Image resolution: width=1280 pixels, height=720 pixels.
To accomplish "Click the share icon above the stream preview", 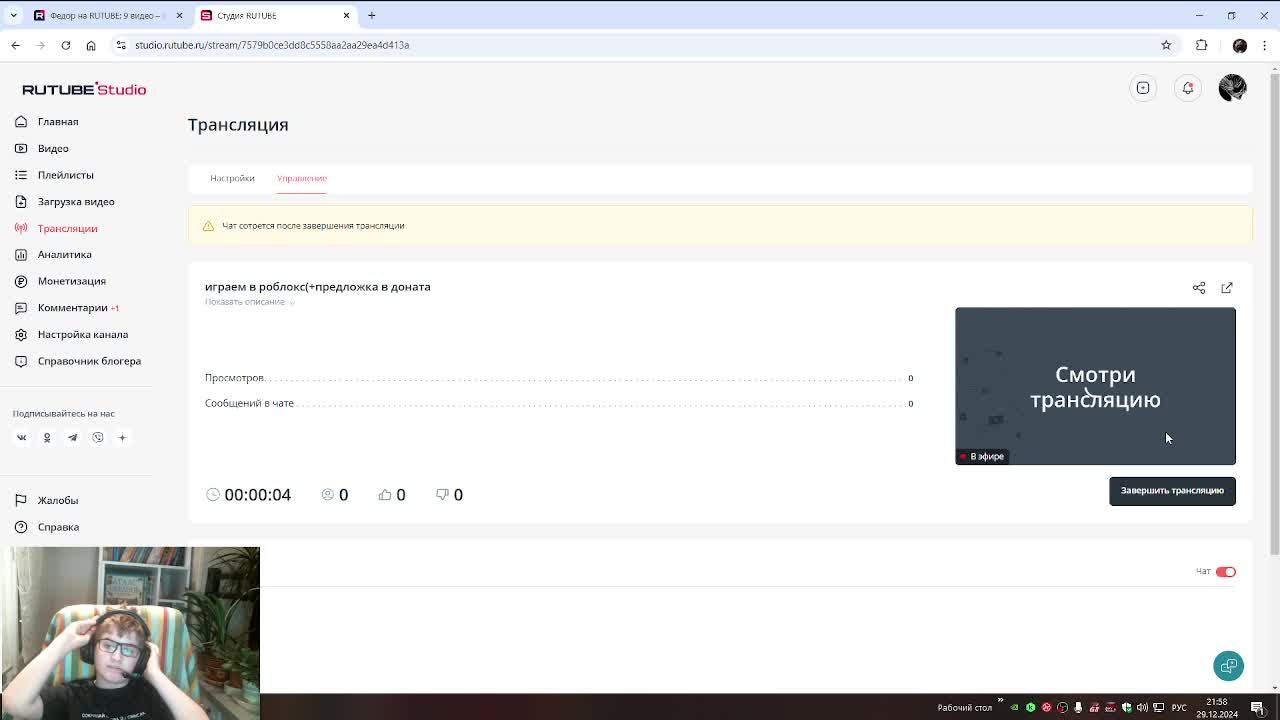I will 1199,288.
